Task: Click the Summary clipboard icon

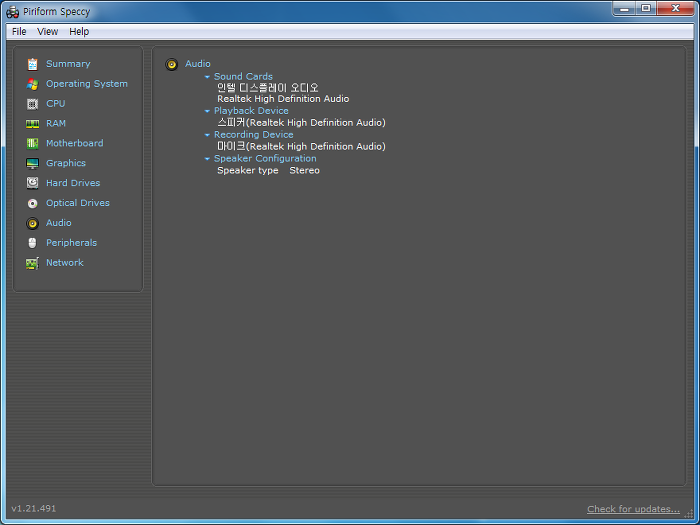Action: (x=32, y=64)
